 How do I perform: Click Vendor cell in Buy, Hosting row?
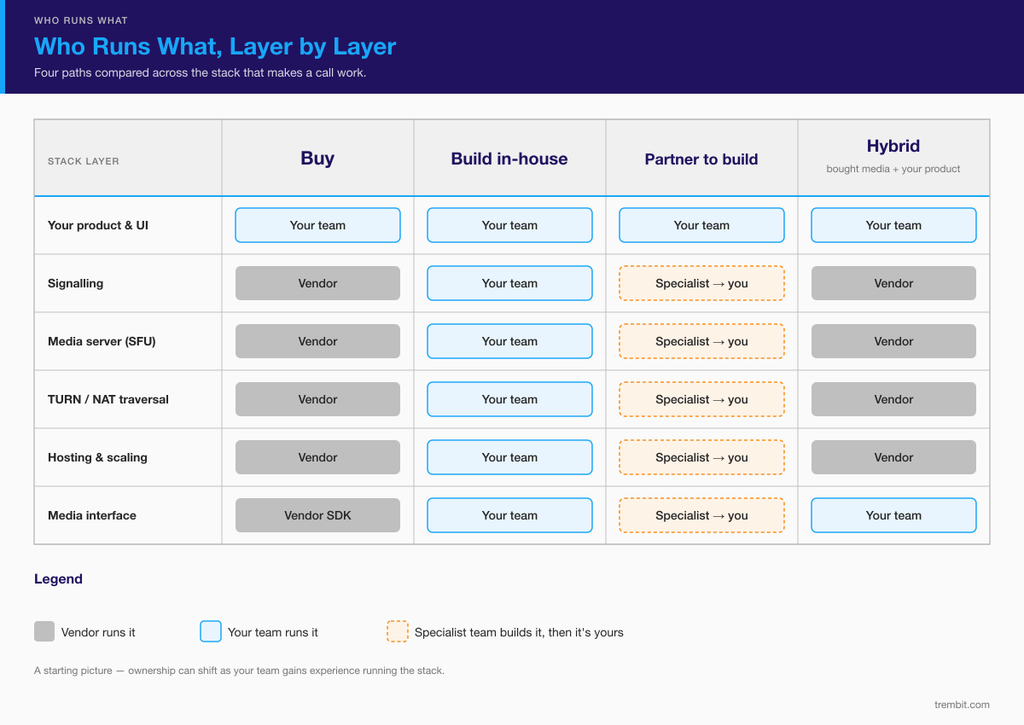coord(317,457)
